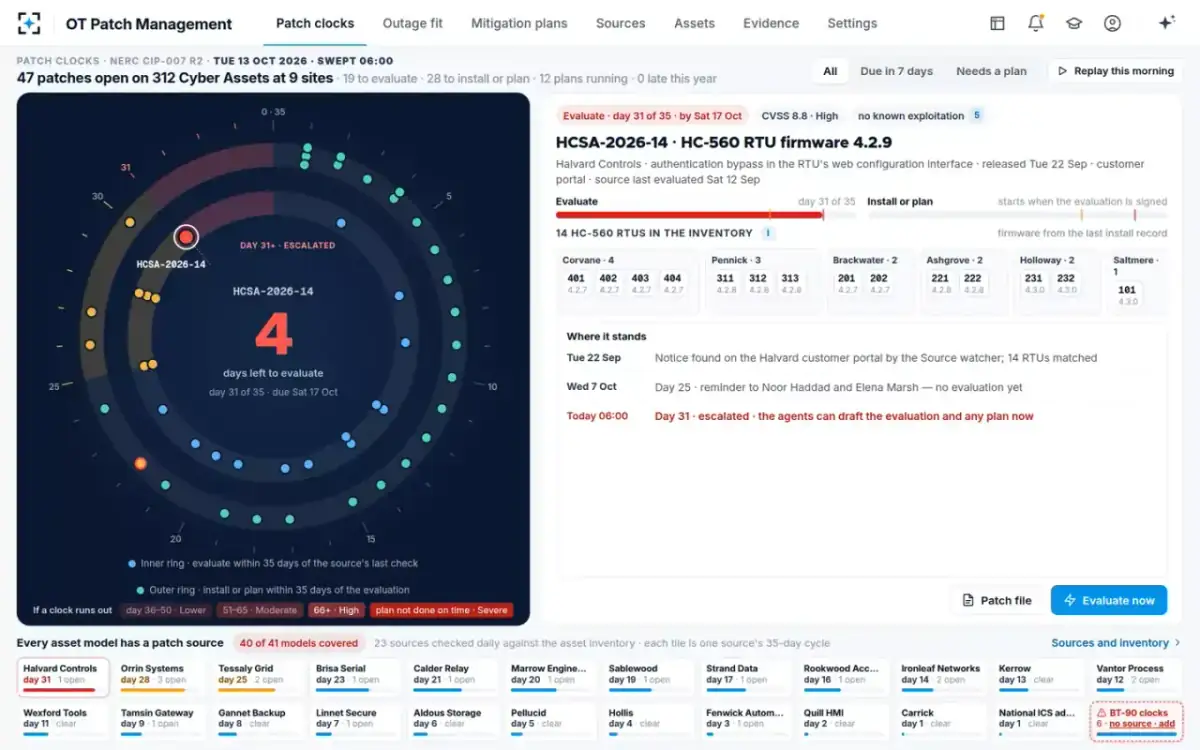This screenshot has width=1200, height=750.
Task: Open the National ICS source tile
Action: (x=1039, y=720)
